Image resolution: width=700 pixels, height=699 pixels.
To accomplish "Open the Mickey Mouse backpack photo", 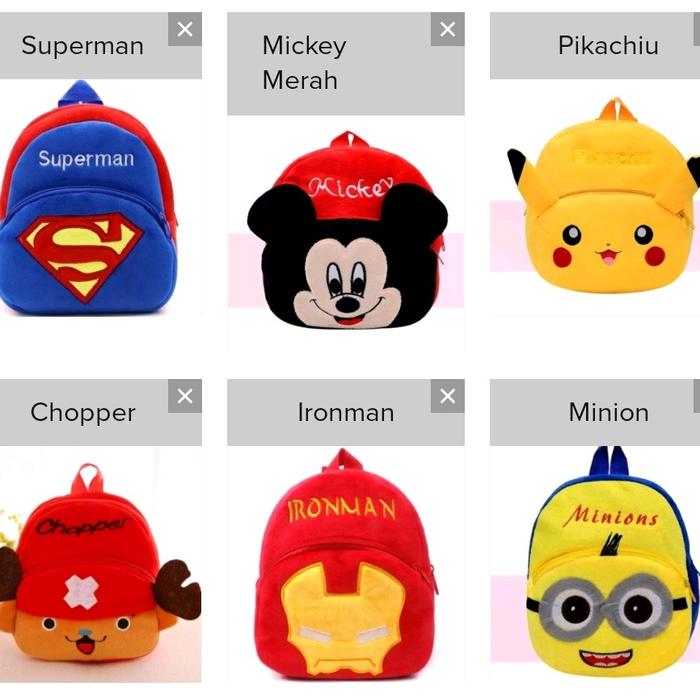I will (x=346, y=230).
